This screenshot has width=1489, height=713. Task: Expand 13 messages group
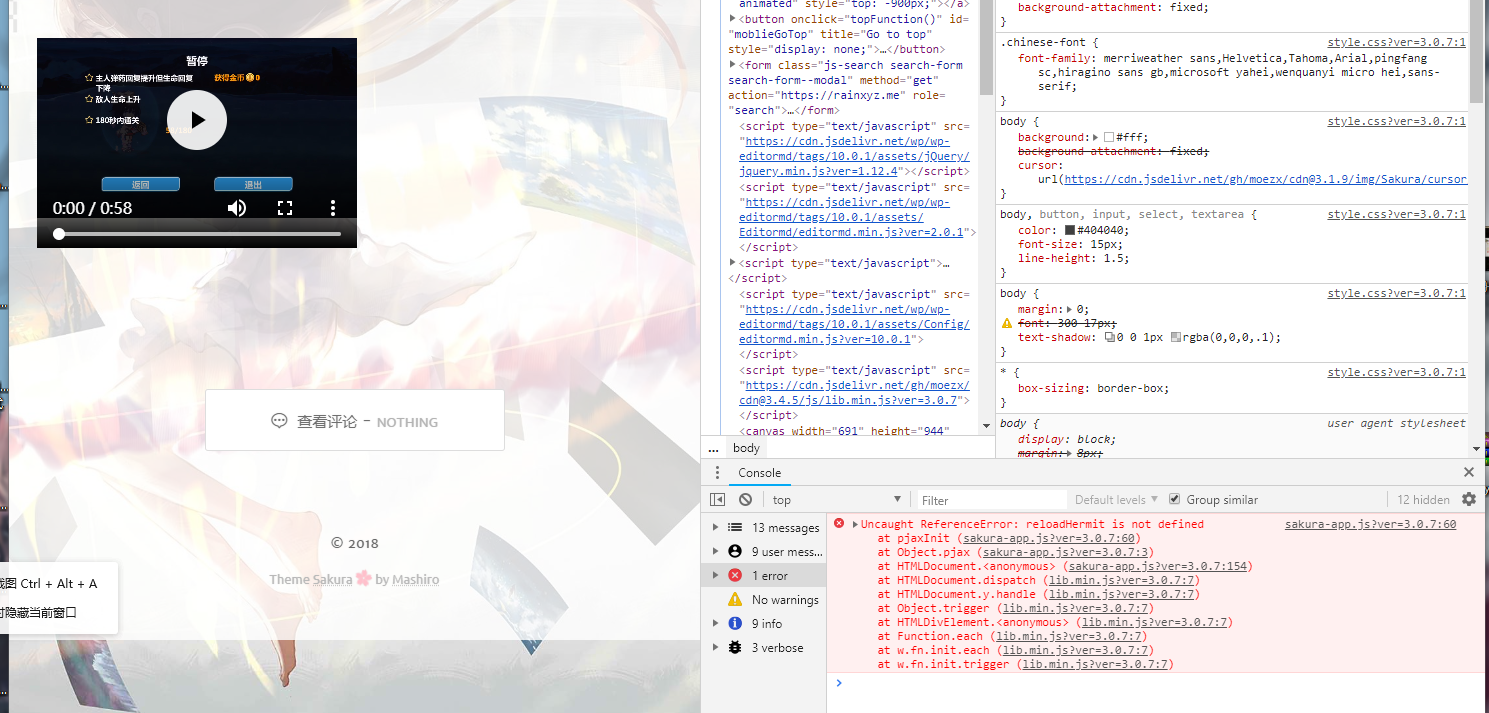[x=715, y=528]
